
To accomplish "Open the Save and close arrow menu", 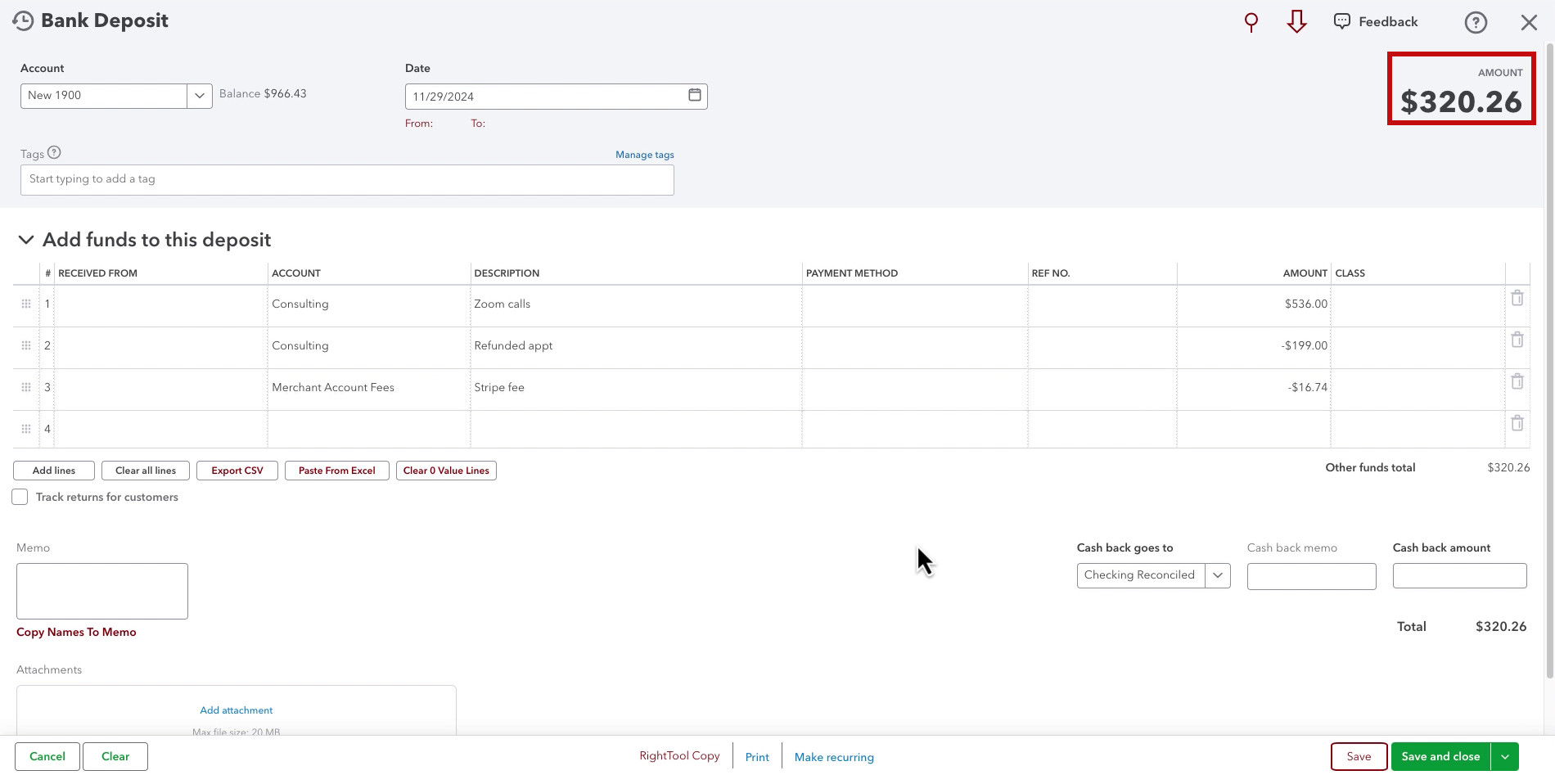I will click(1504, 757).
